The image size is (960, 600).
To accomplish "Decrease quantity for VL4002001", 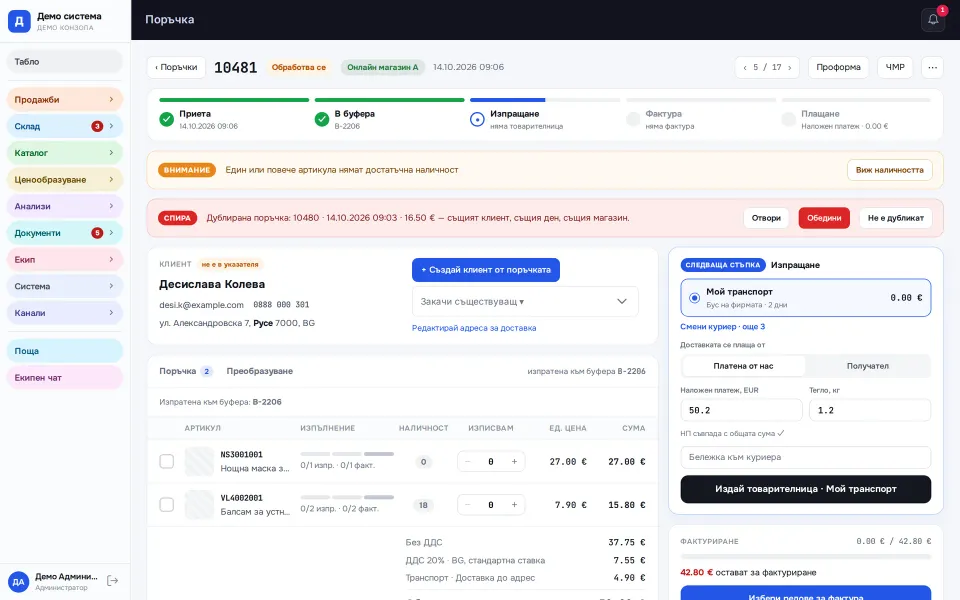I will coord(468,505).
